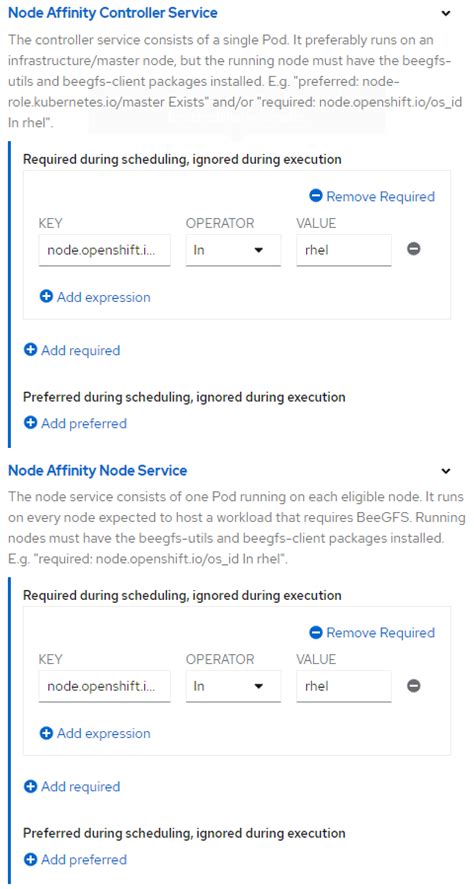Add expression under Controller Service required block

[95, 297]
